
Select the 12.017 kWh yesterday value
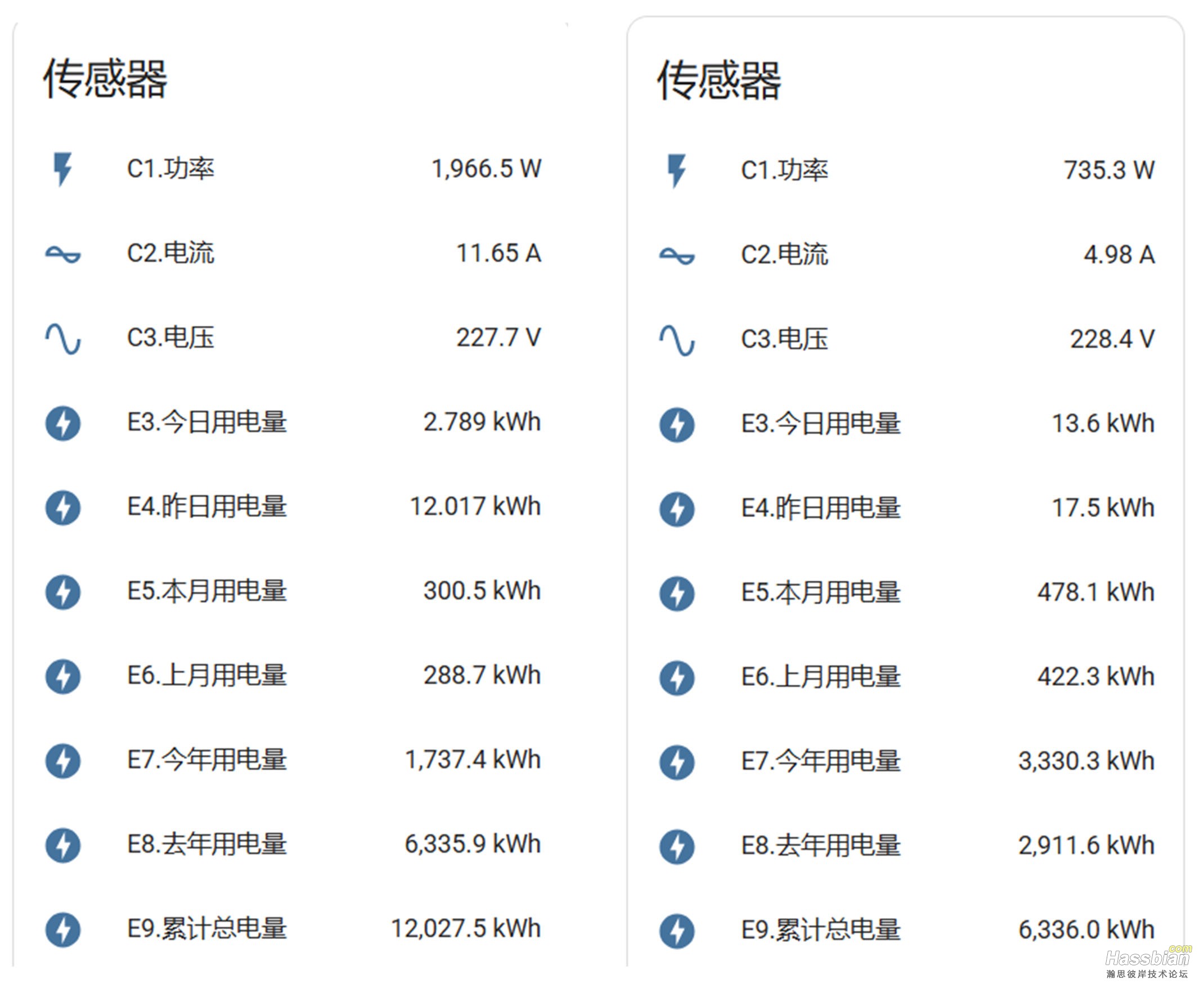click(475, 507)
